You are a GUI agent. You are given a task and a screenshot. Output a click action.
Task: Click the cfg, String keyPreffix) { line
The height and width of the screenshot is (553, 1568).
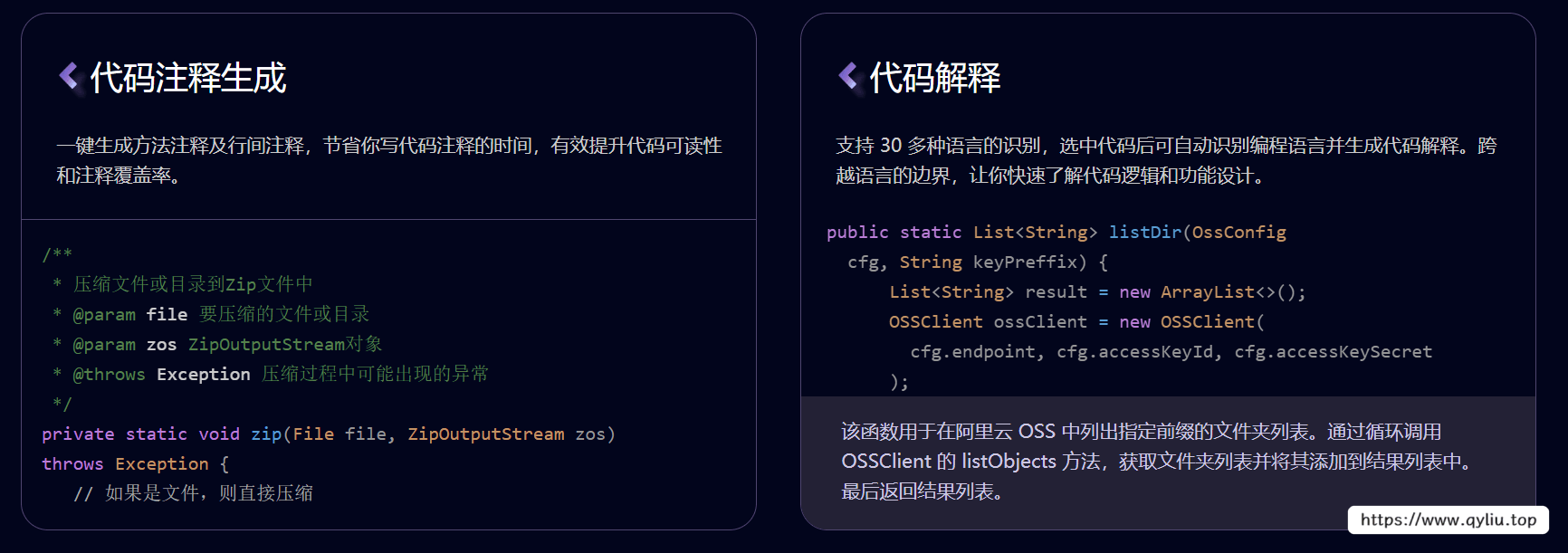pyautogui.click(x=978, y=262)
